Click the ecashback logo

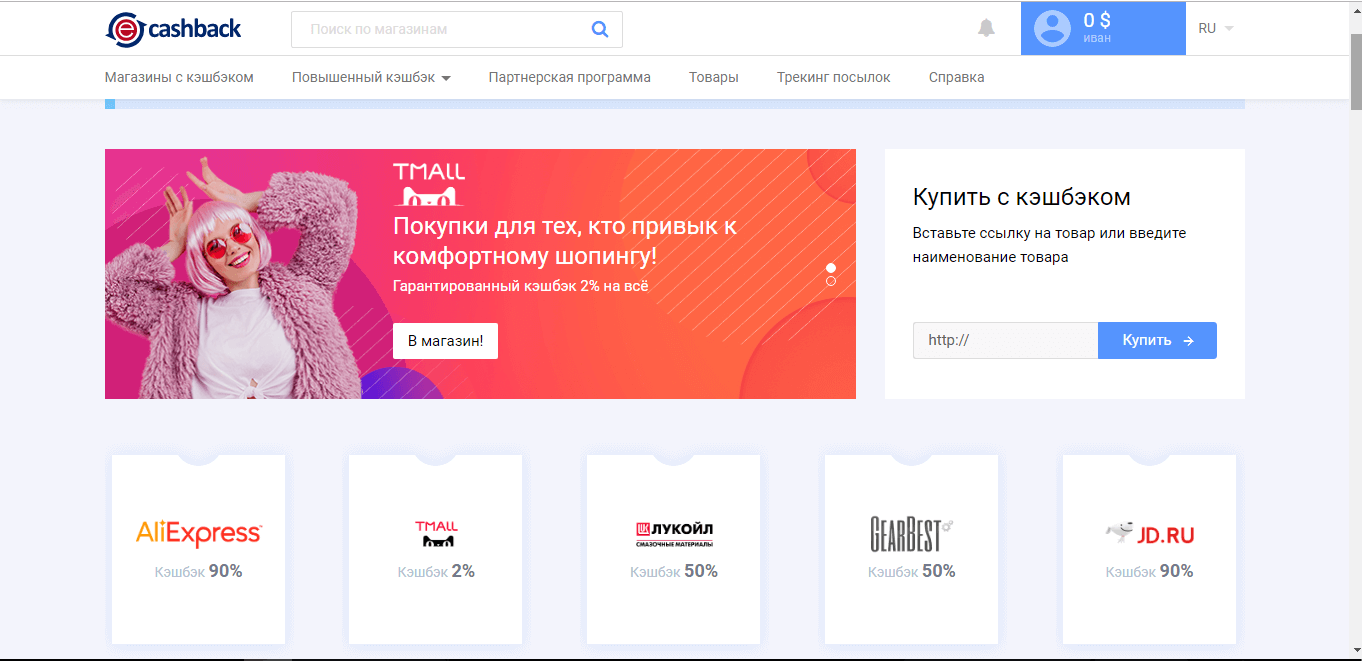(173, 29)
